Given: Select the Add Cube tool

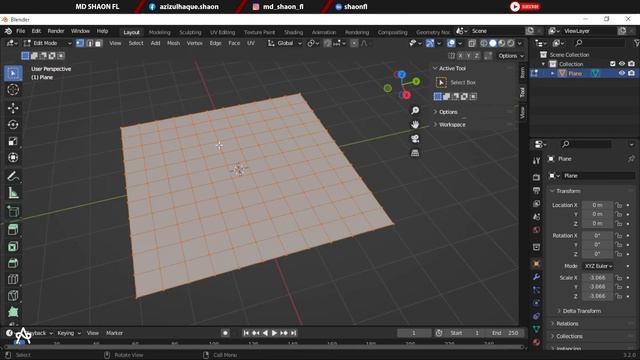Looking at the screenshot, I should (13, 211).
